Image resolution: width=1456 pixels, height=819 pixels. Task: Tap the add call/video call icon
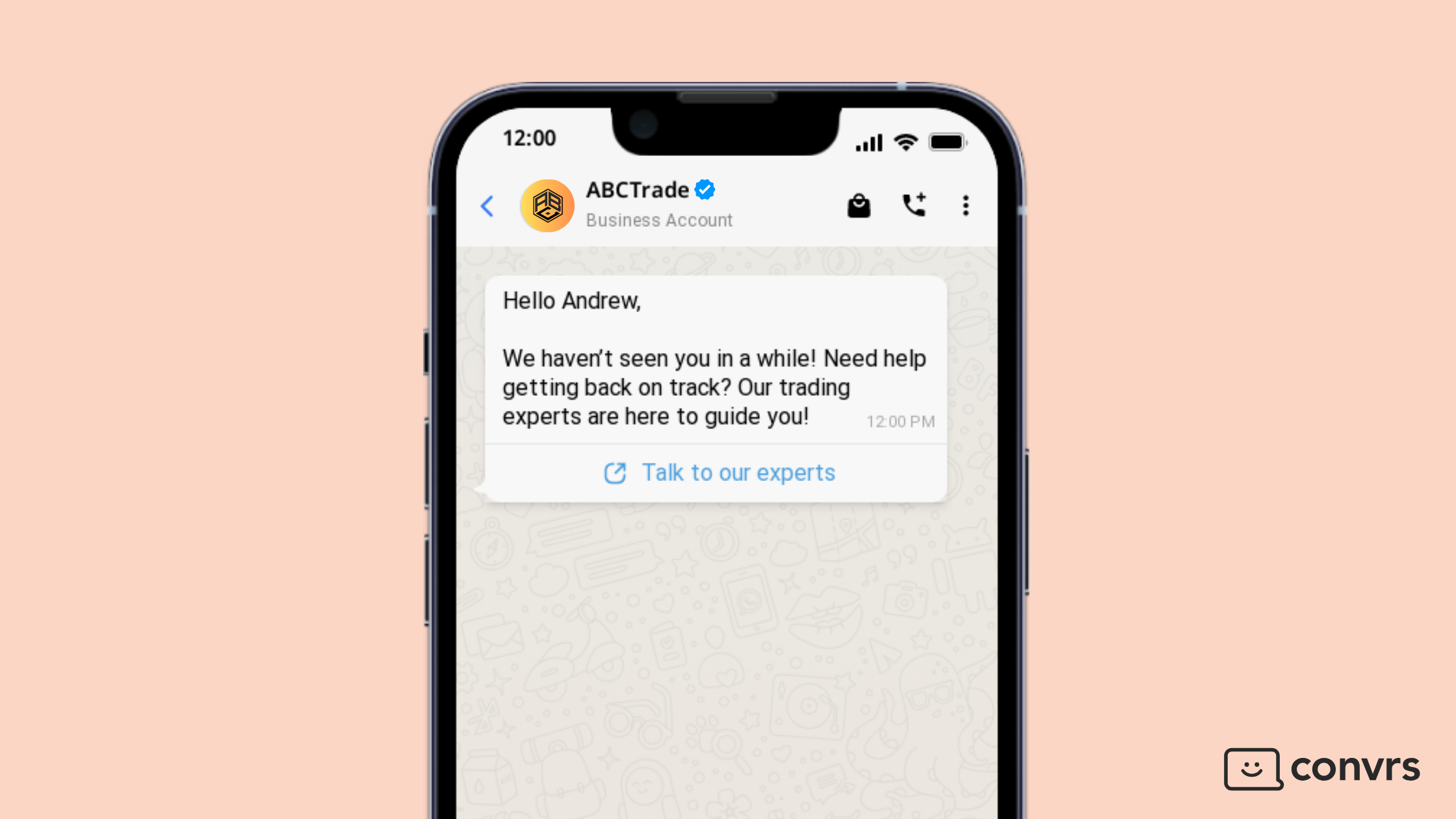click(x=912, y=205)
